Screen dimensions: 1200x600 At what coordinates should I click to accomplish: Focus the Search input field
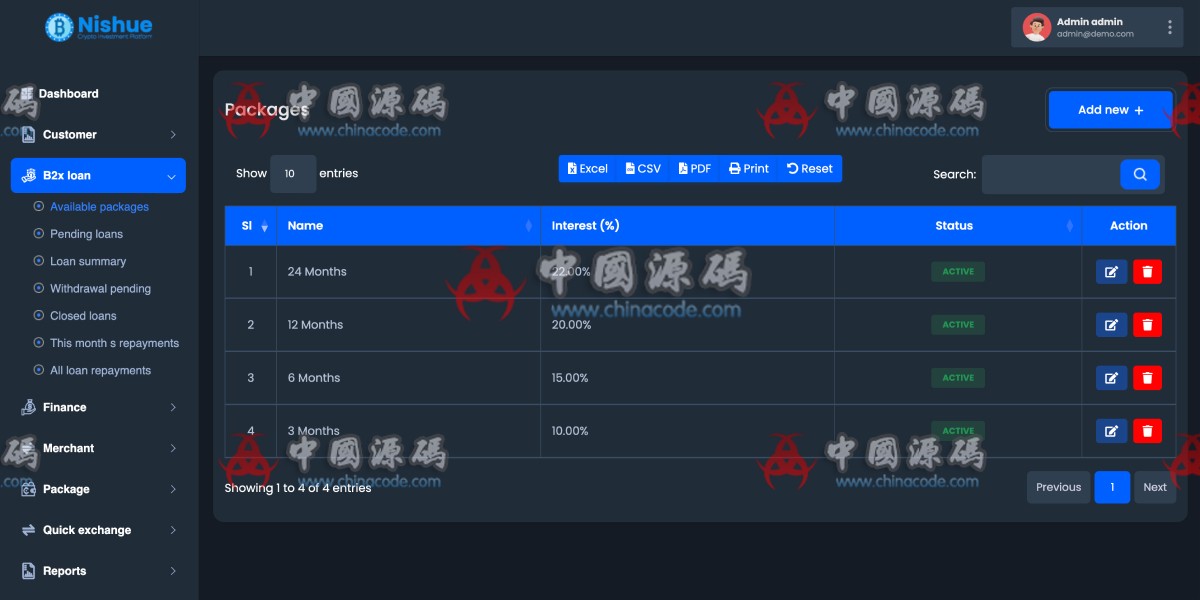pyautogui.click(x=1050, y=174)
